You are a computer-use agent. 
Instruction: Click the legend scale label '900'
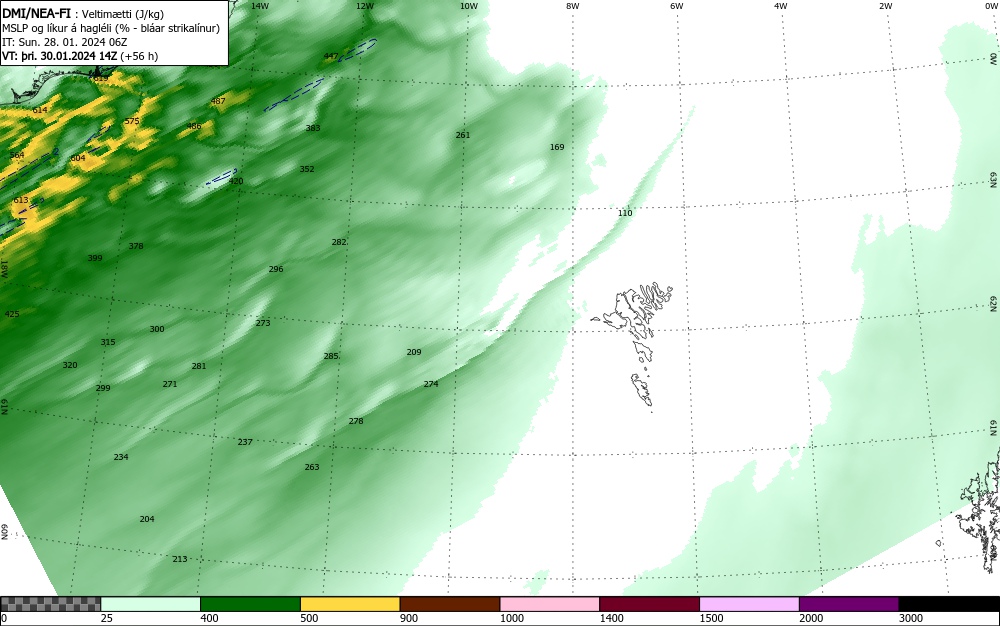tap(409, 618)
